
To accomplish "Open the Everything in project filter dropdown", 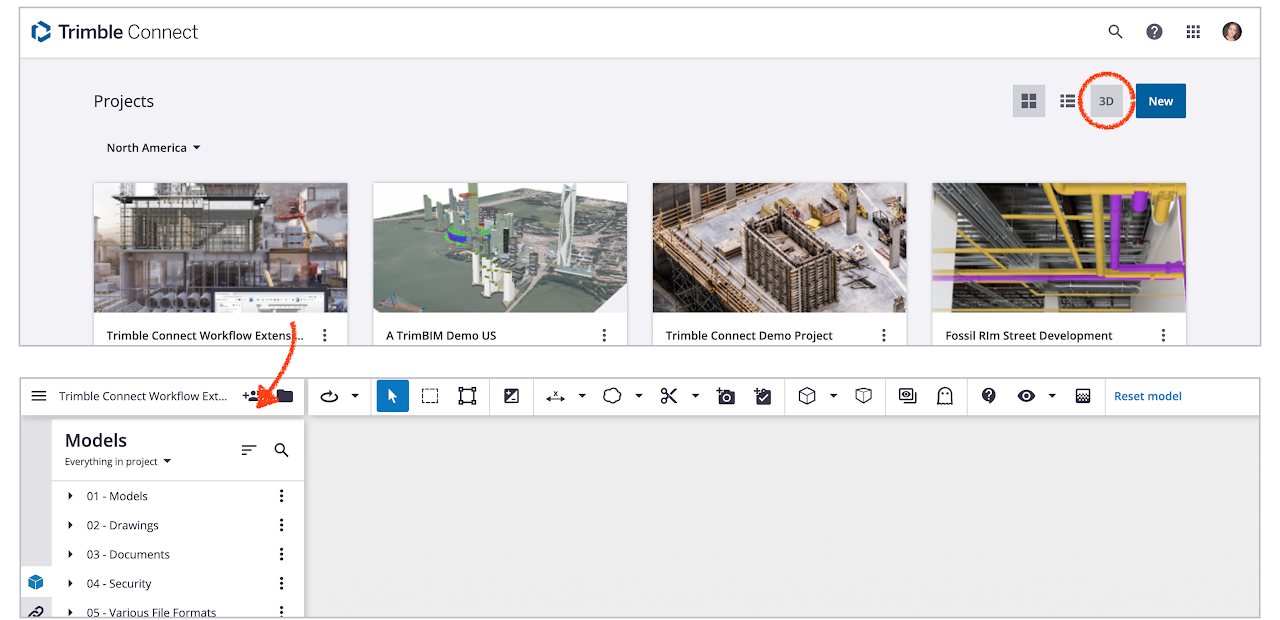I will coord(117,461).
